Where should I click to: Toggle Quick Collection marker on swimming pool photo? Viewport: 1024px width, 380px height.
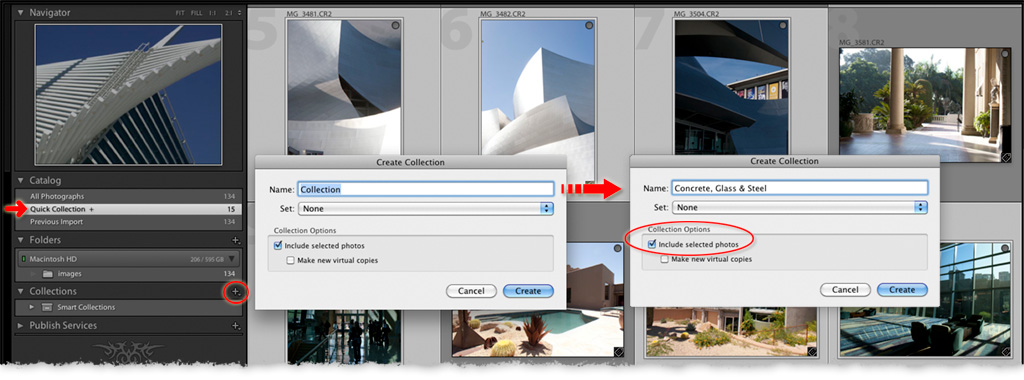tap(618, 249)
